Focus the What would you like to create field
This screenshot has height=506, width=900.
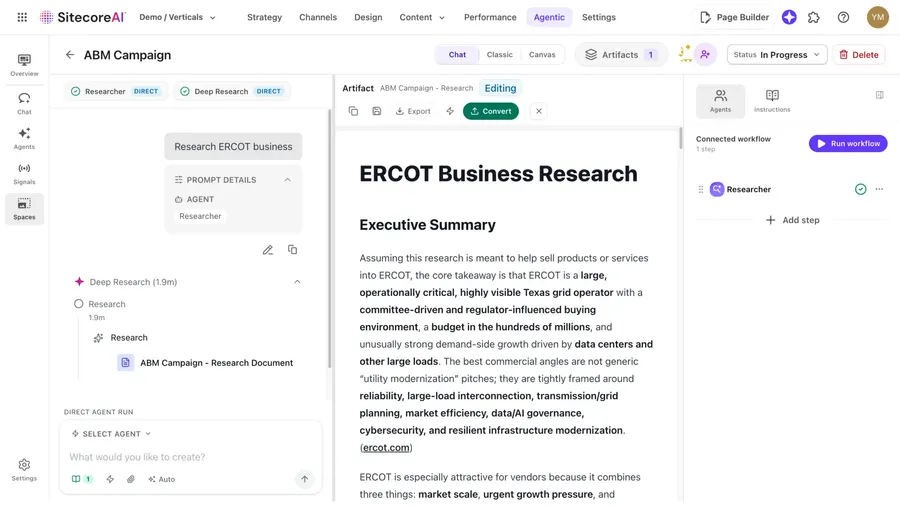click(190, 457)
